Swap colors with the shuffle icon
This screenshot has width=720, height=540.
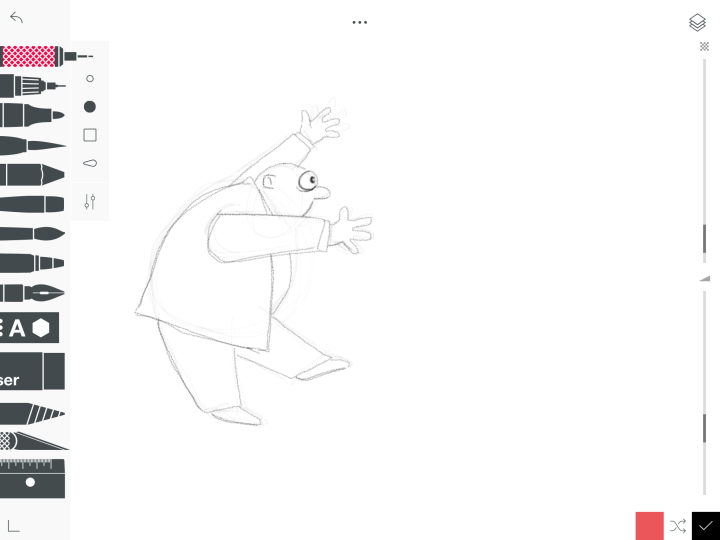(x=678, y=525)
